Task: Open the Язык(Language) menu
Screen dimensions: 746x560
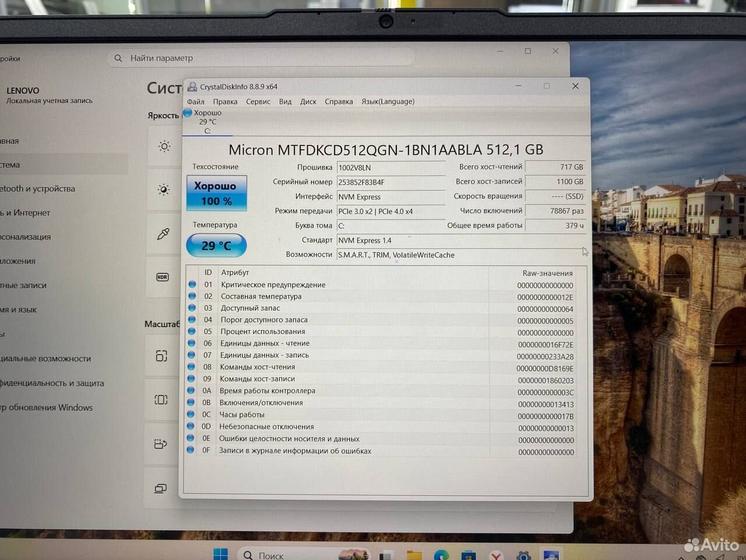Action: [388, 101]
